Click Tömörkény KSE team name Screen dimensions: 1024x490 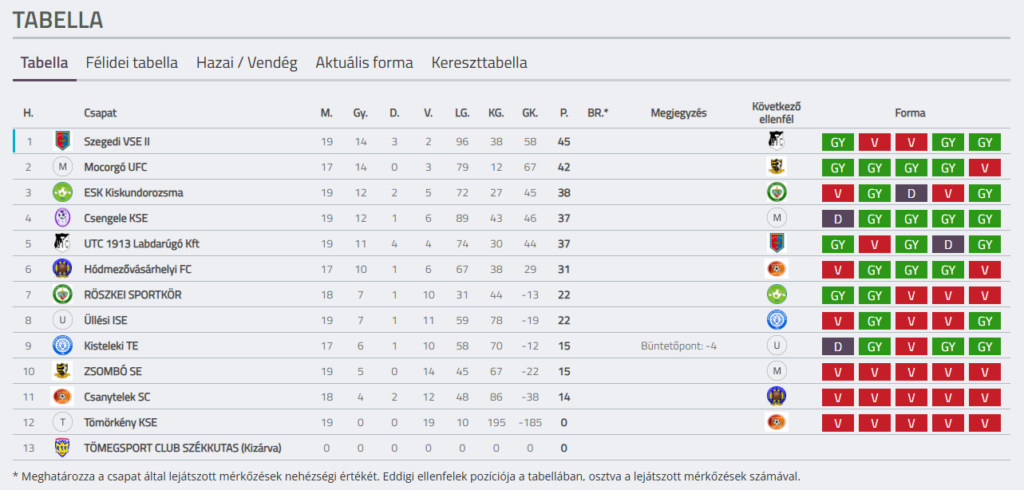120,423
